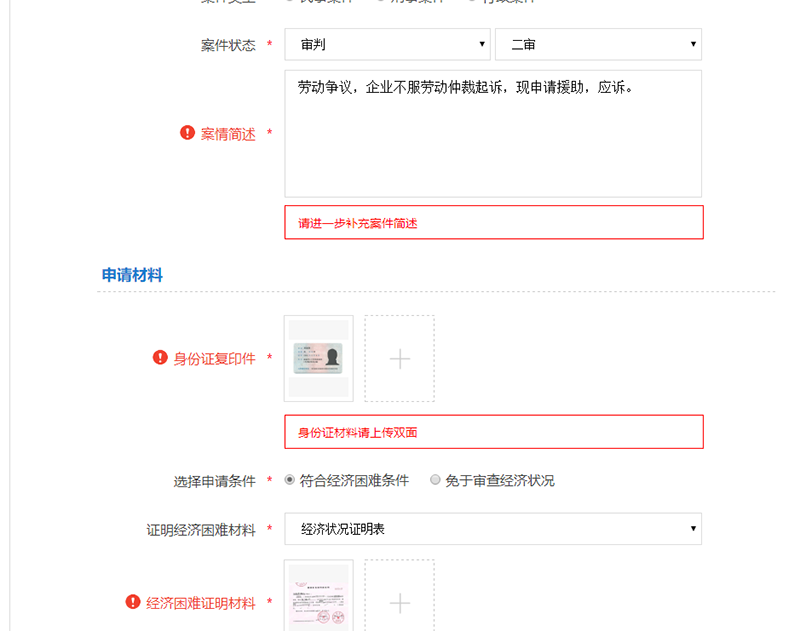The height and width of the screenshot is (631, 800).
Task: Click the 案情简述 field label
Action: tap(228, 134)
